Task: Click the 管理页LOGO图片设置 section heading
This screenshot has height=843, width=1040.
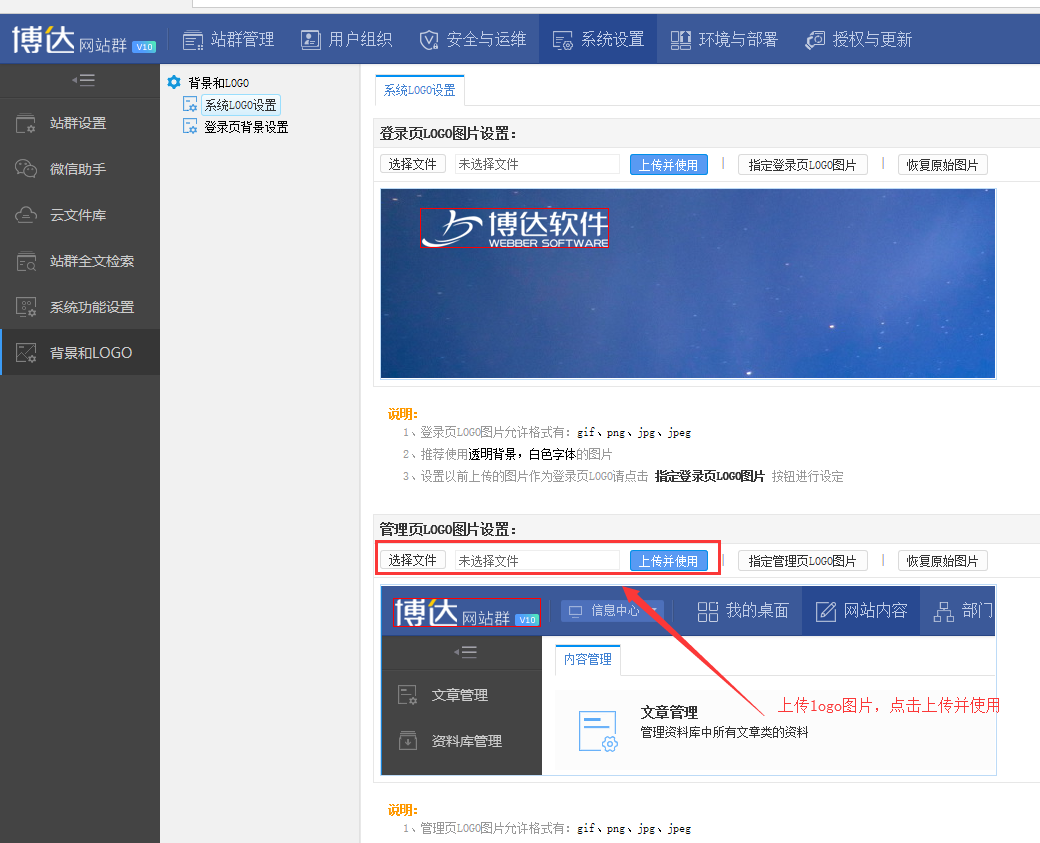Action: (448, 529)
